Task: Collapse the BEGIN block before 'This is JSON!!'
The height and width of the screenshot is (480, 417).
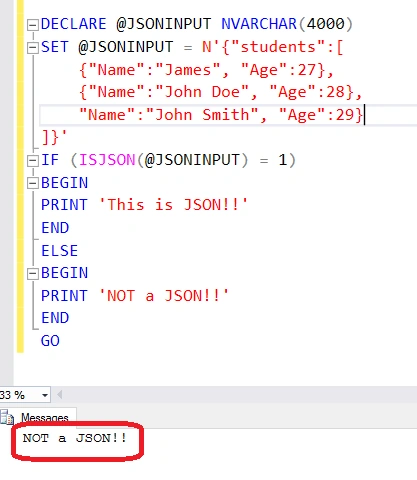Action: coord(32,183)
